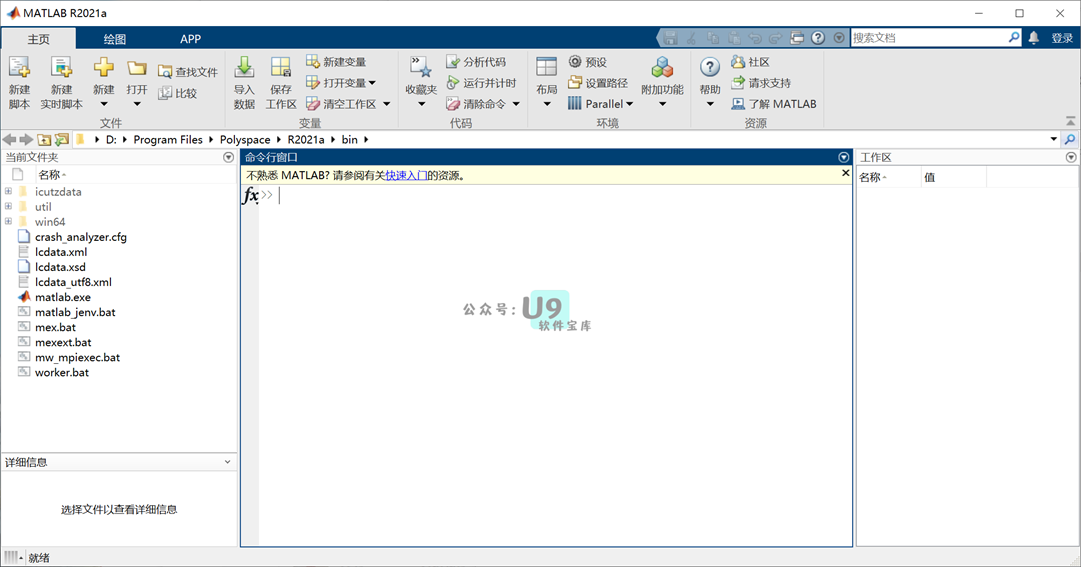1081x567 pixels.
Task: Click 设置路径 in the ribbon
Action: [598, 83]
